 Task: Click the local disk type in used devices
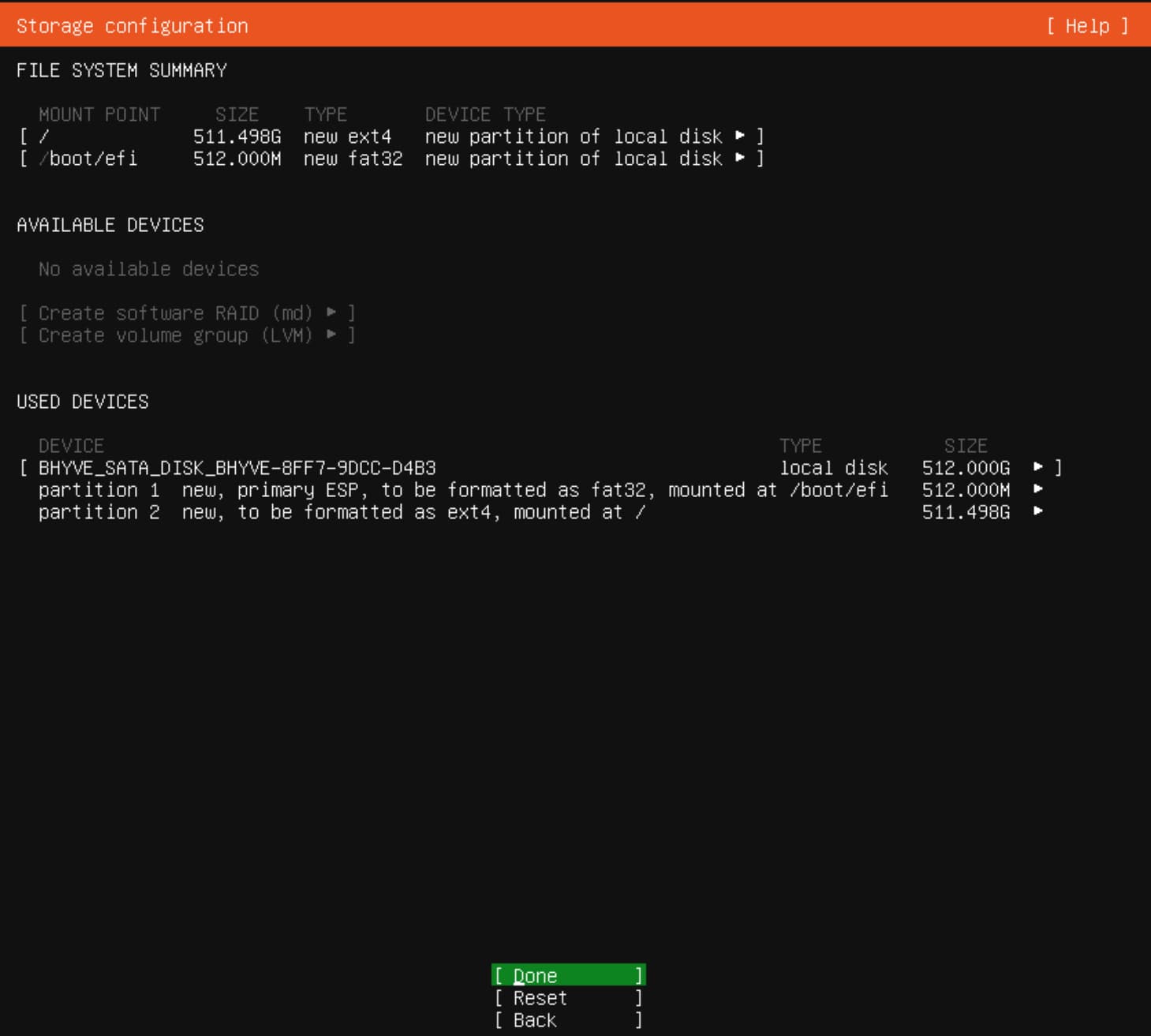(834, 468)
